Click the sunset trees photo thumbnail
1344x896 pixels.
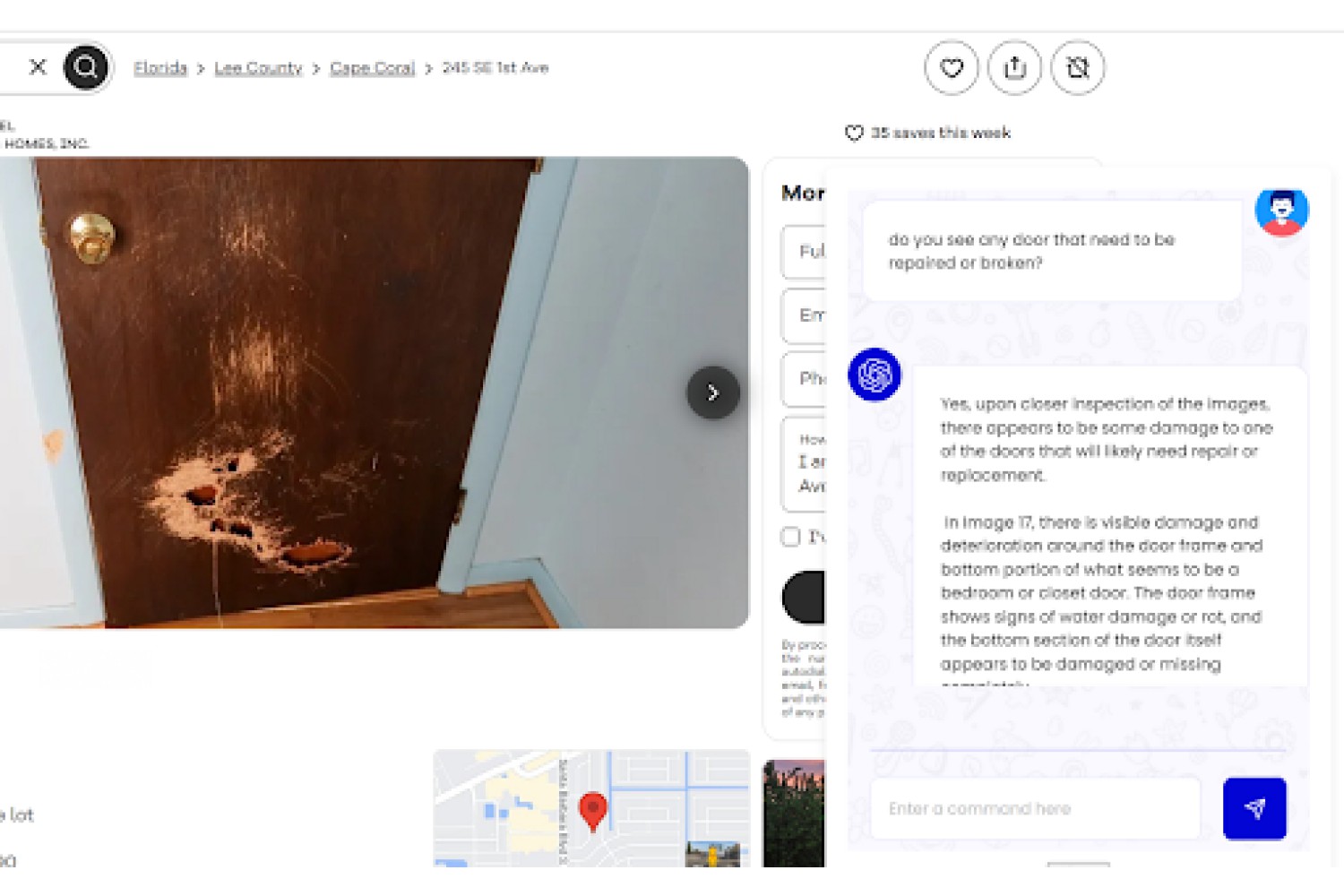(794, 814)
